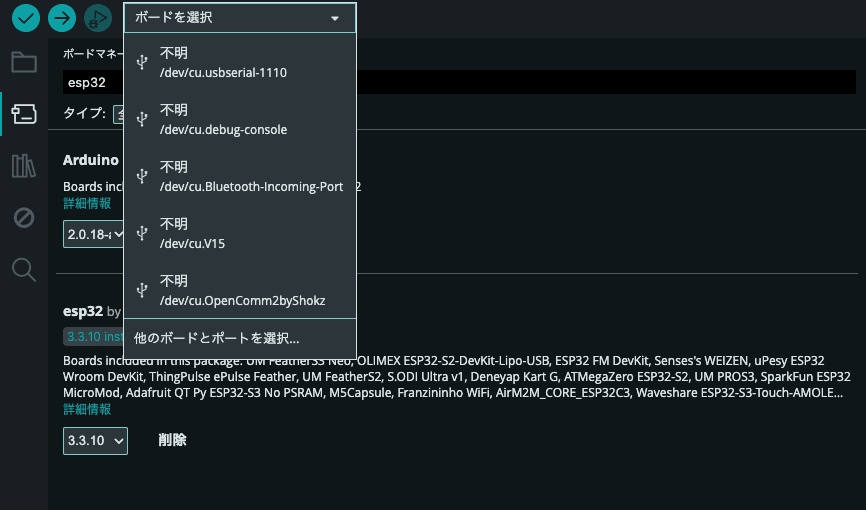Click USB icon beside /dev/cu.debug-console
Image resolution: width=866 pixels, height=510 pixels.
coord(142,119)
